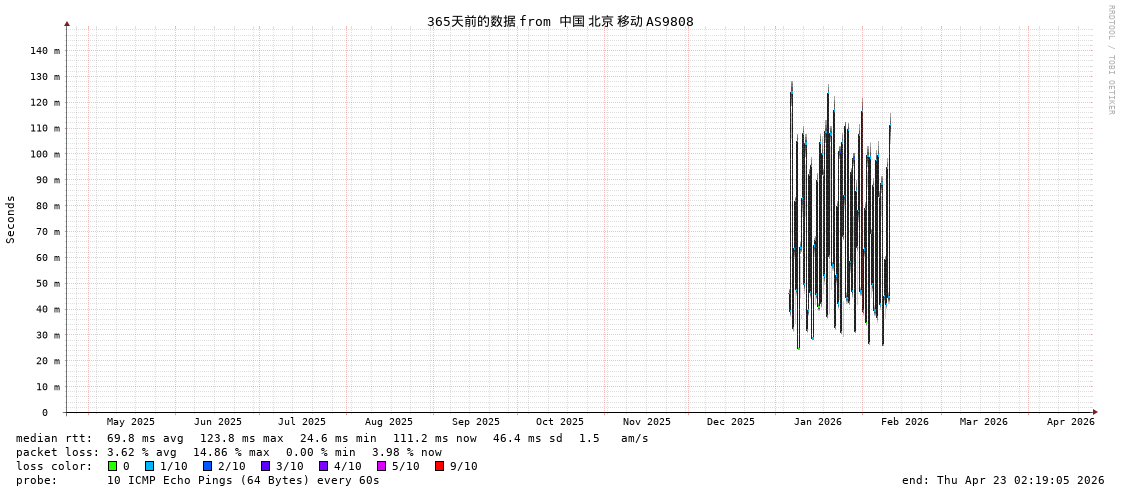The height and width of the screenshot is (494, 1121).
Task: Click the purple 4/10 loss swatch
Action: (323, 466)
